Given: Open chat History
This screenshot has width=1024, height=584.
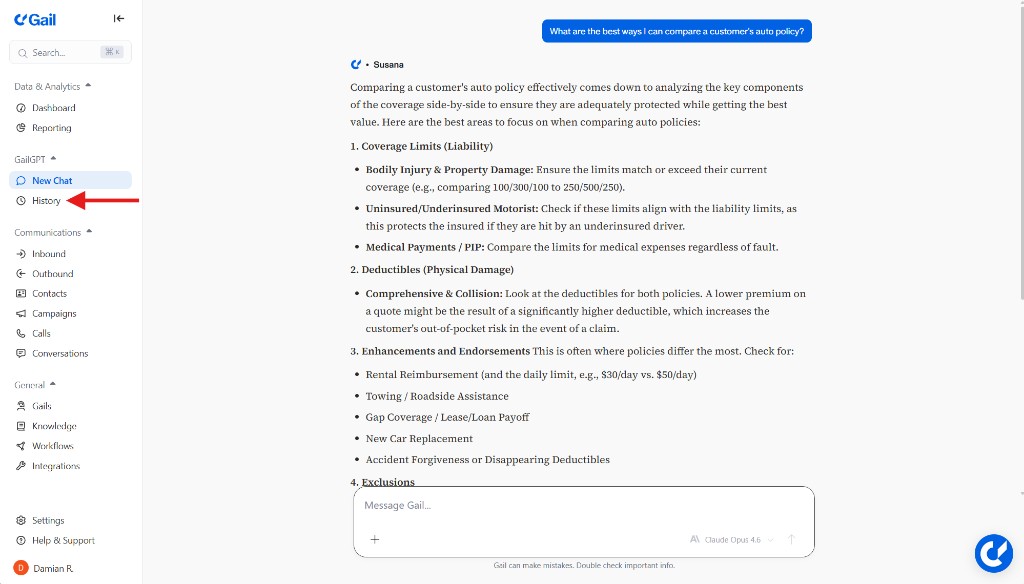Looking at the screenshot, I should [x=46, y=201].
